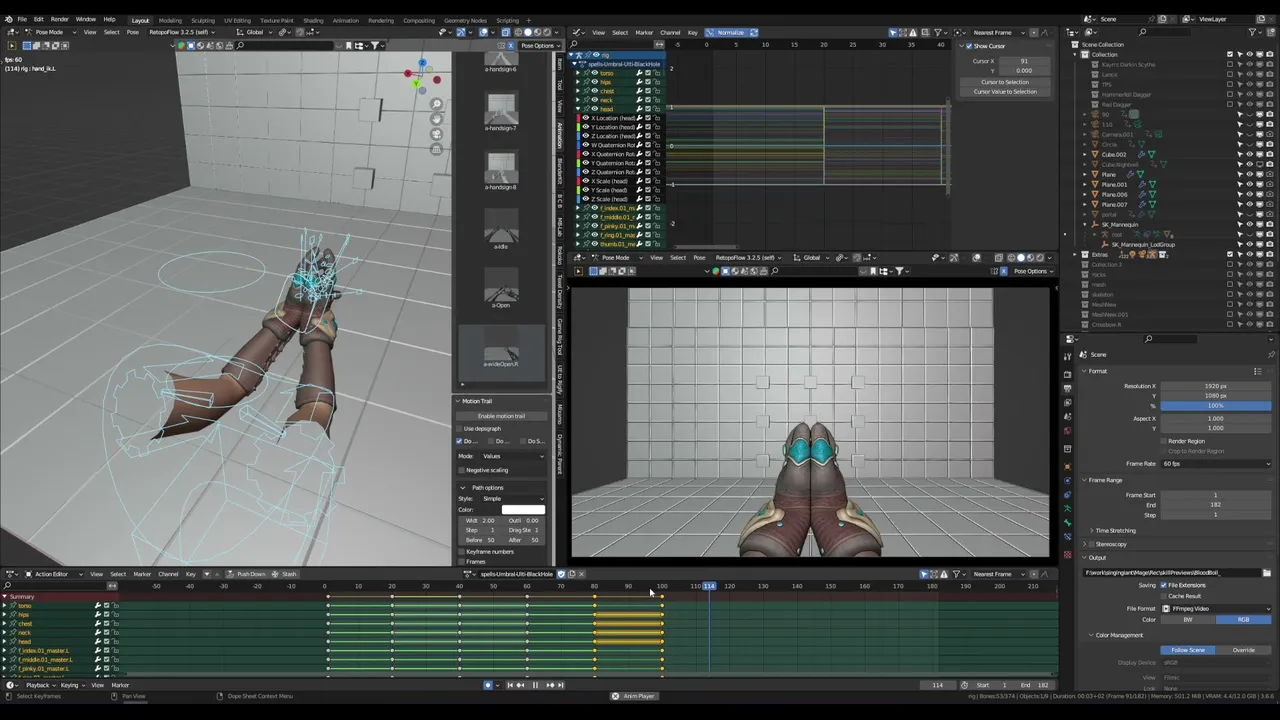Open the File menu

tap(22, 19)
